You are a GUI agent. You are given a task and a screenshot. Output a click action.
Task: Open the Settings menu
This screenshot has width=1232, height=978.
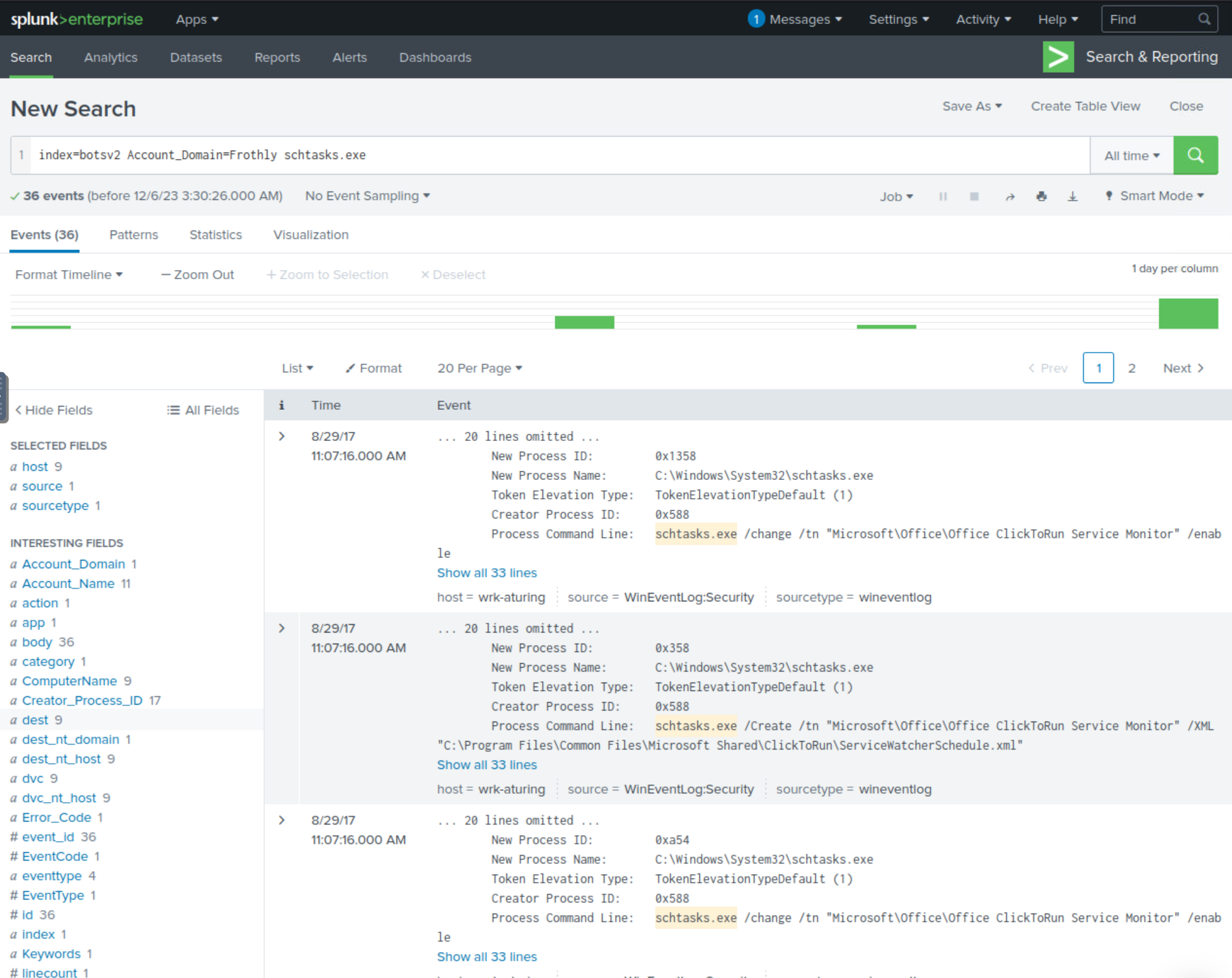click(x=899, y=19)
